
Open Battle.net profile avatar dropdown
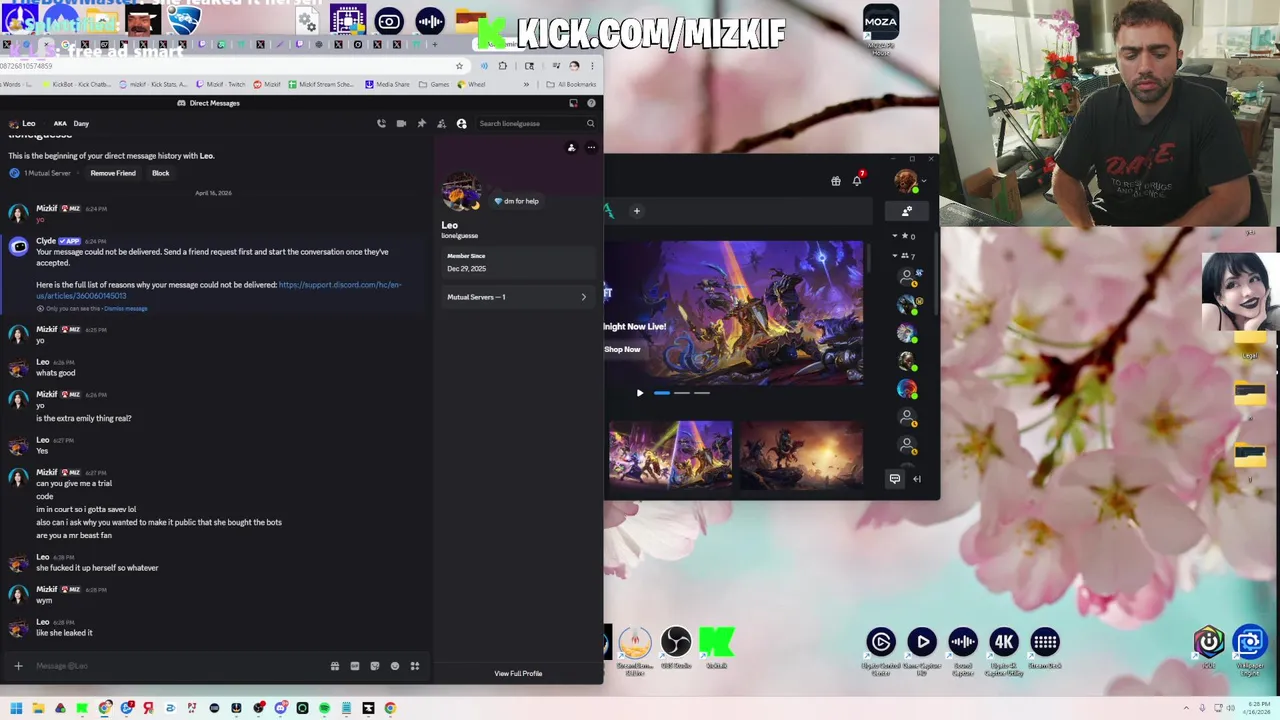pos(909,181)
